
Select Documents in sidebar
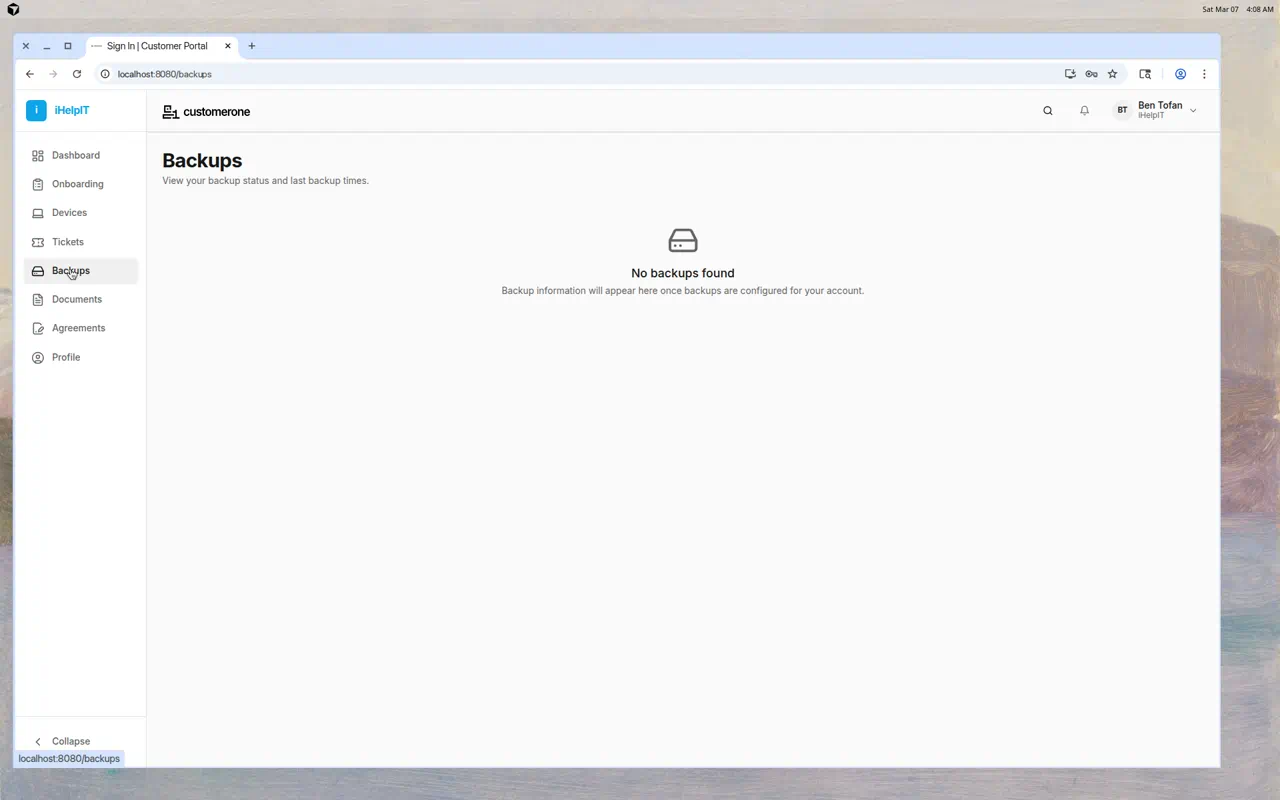pos(77,300)
